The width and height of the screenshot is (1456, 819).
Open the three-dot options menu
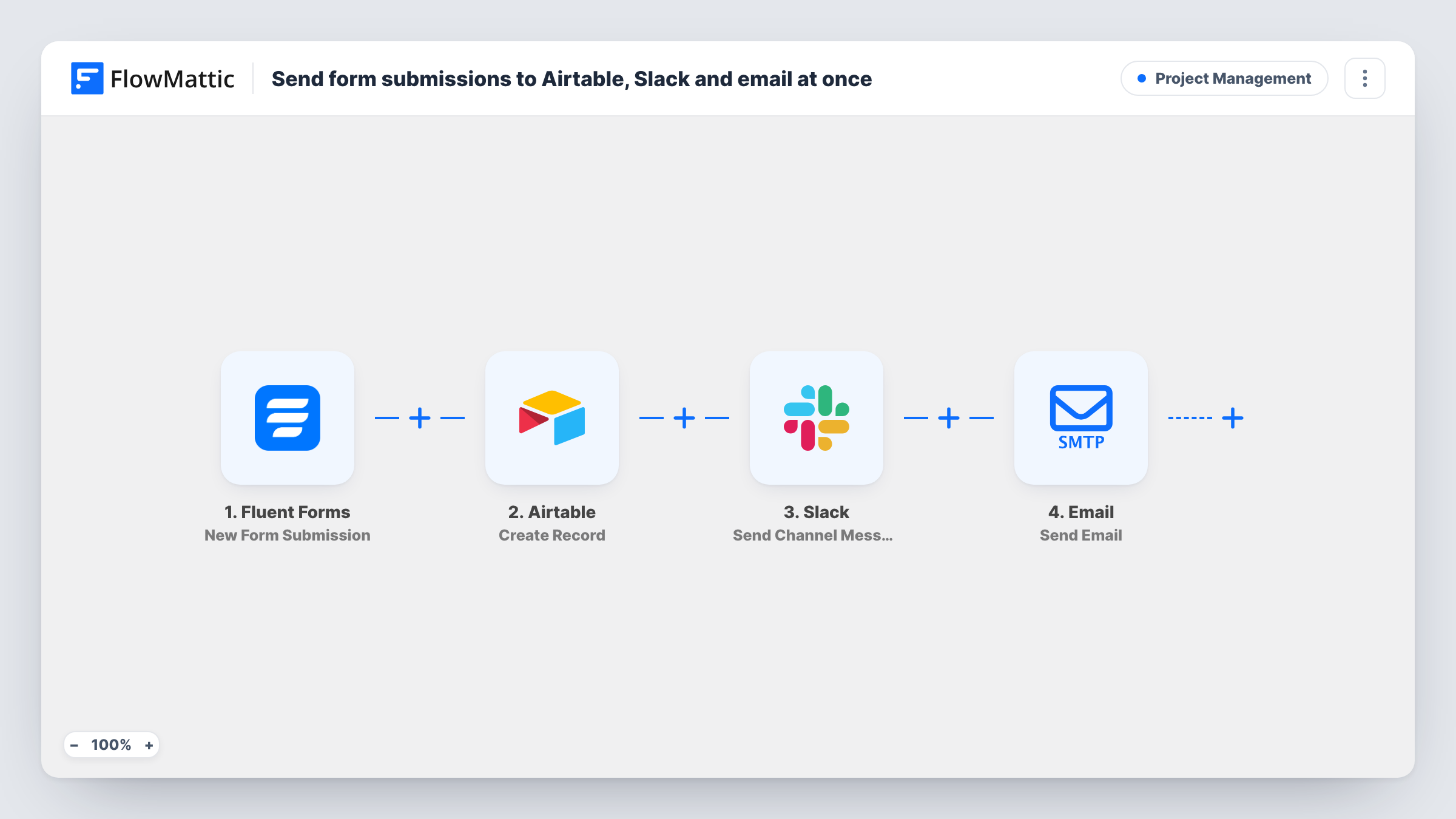1365,78
